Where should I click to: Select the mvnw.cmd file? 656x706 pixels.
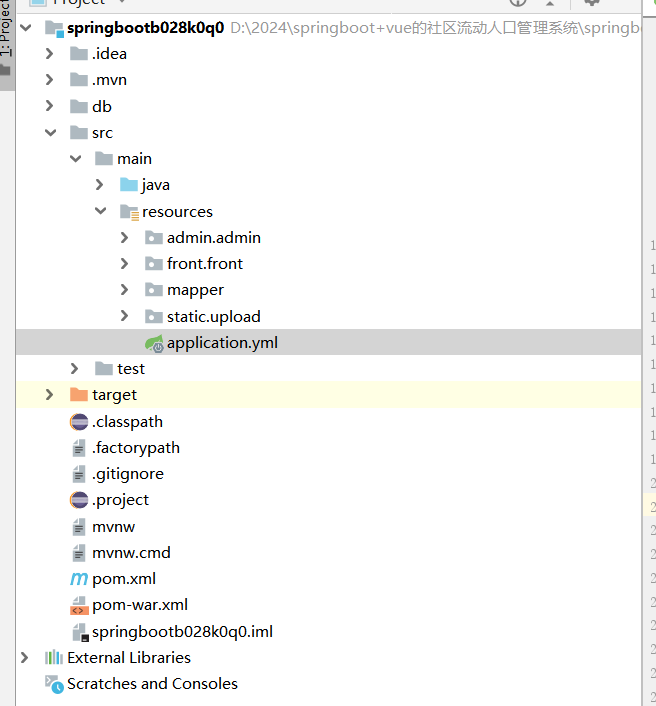click(x=131, y=553)
